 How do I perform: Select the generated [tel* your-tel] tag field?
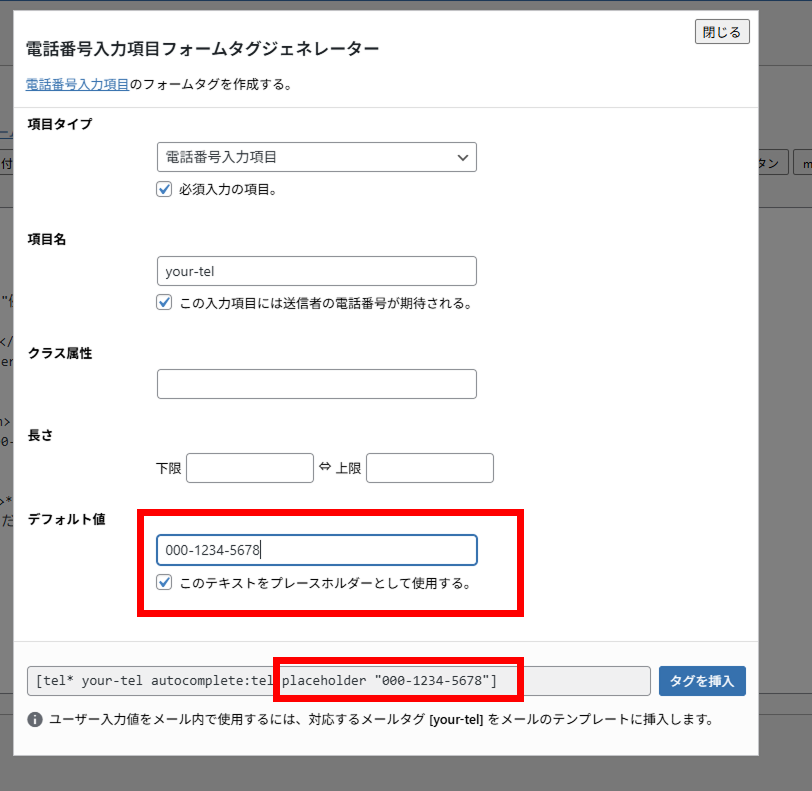pyautogui.click(x=338, y=681)
